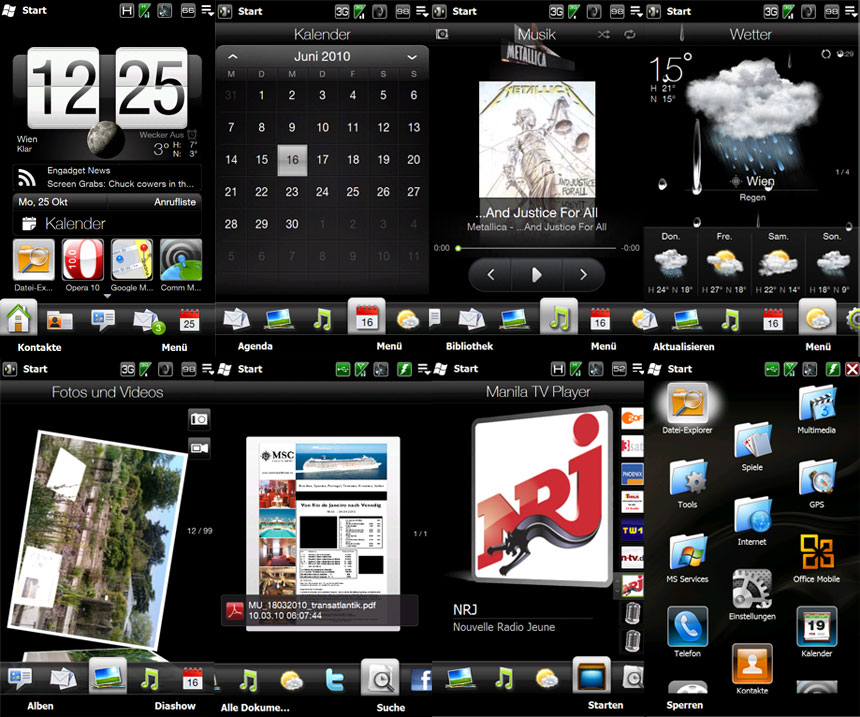Seek on music progress slider
The height and width of the screenshot is (717, 860).
(x=536, y=248)
